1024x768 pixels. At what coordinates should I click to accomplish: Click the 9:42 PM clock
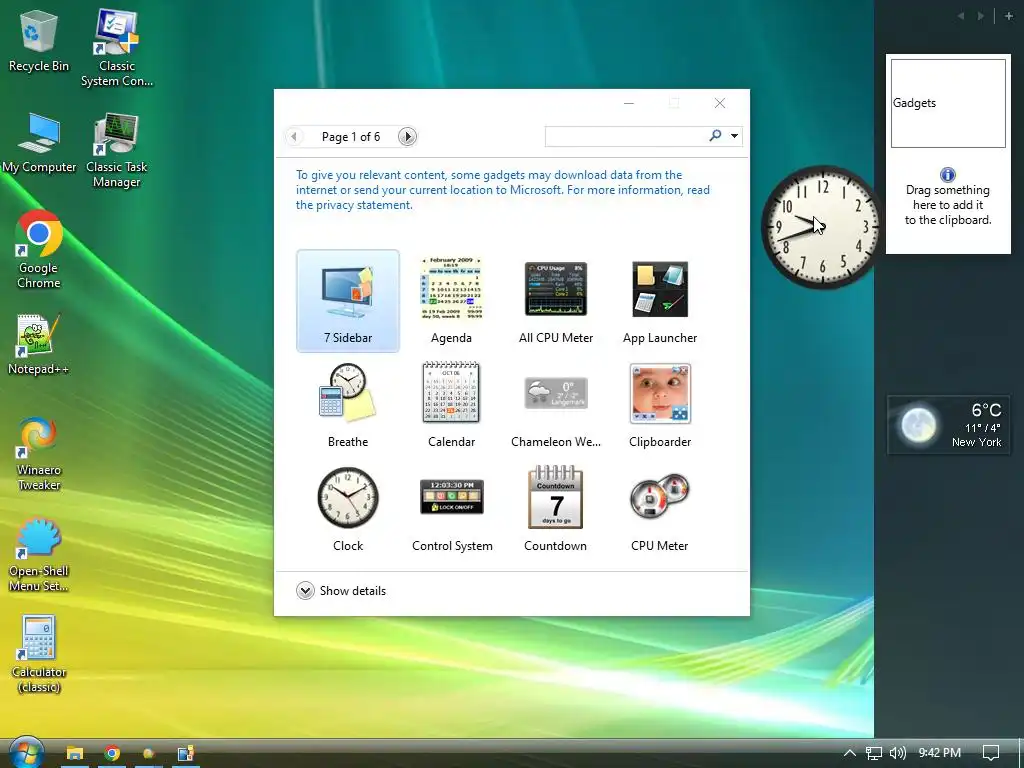[939, 752]
